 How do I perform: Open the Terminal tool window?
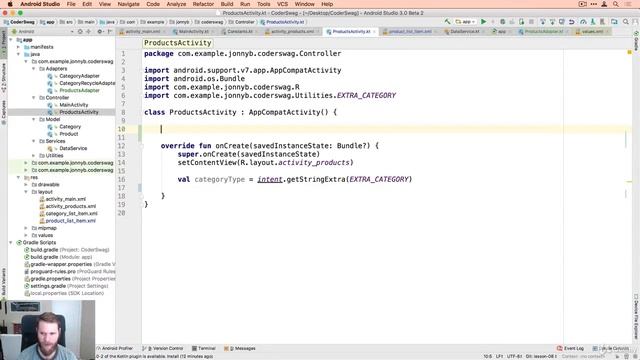tap(204, 349)
